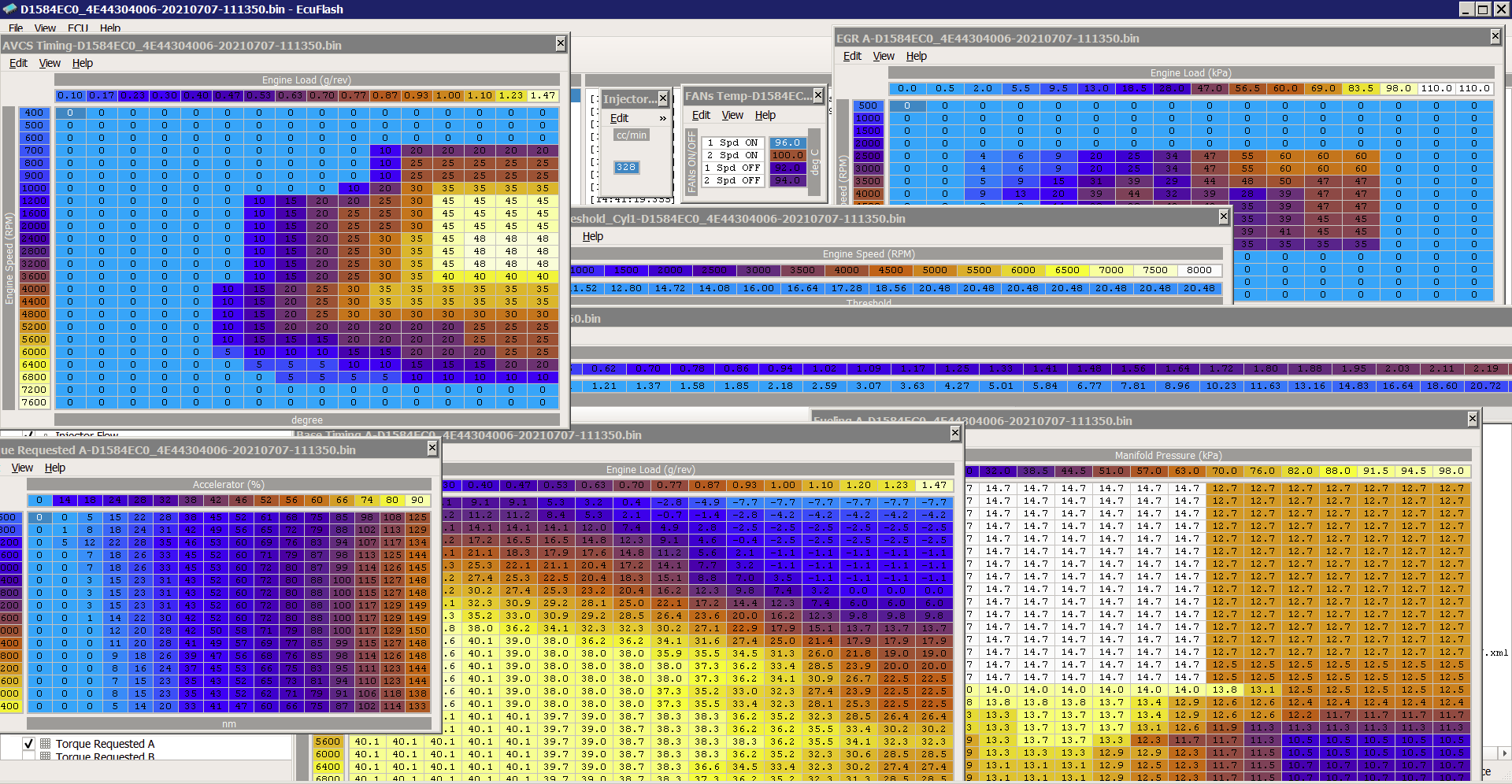1512x784 pixels.
Task: Close the Base Timing A window
Action: (954, 434)
